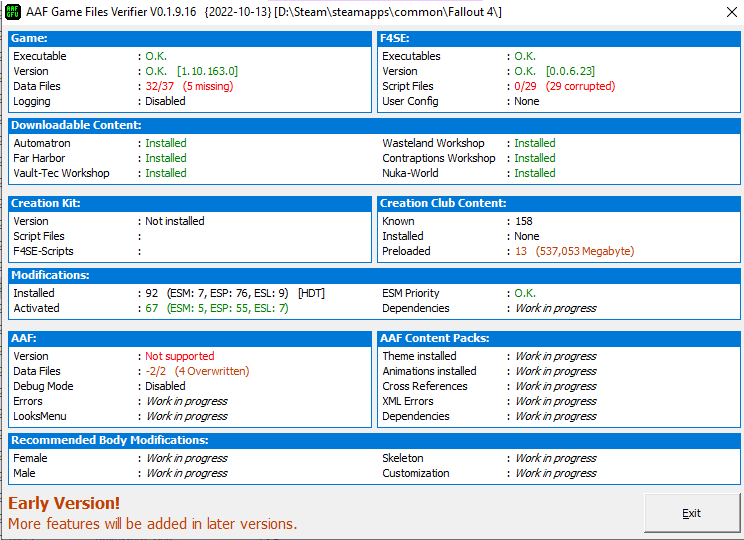744x540 pixels.
Task: Select the 4 Overwritten data files text
Action: click(x=211, y=371)
